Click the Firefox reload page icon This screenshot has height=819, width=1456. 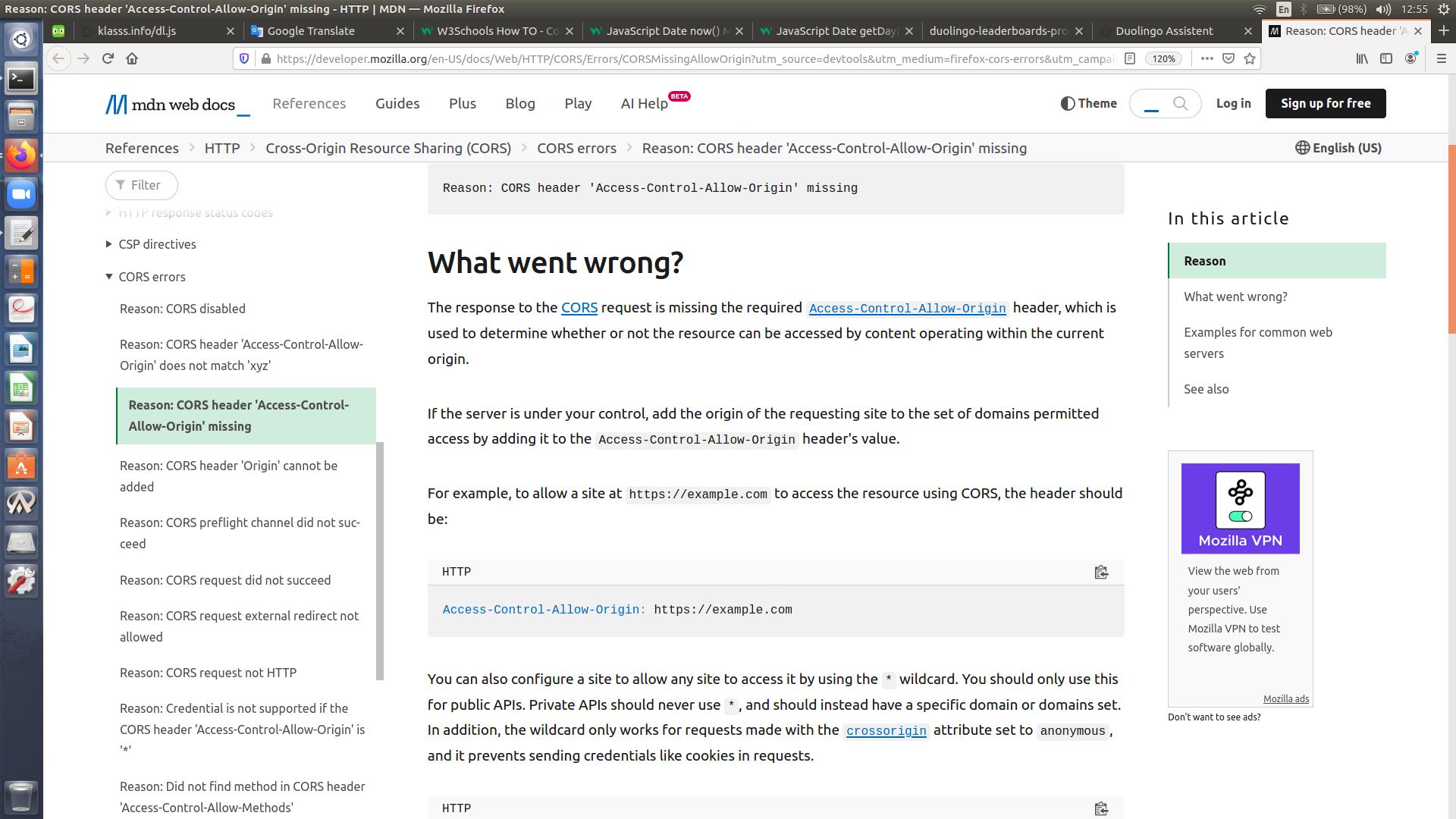click(108, 58)
